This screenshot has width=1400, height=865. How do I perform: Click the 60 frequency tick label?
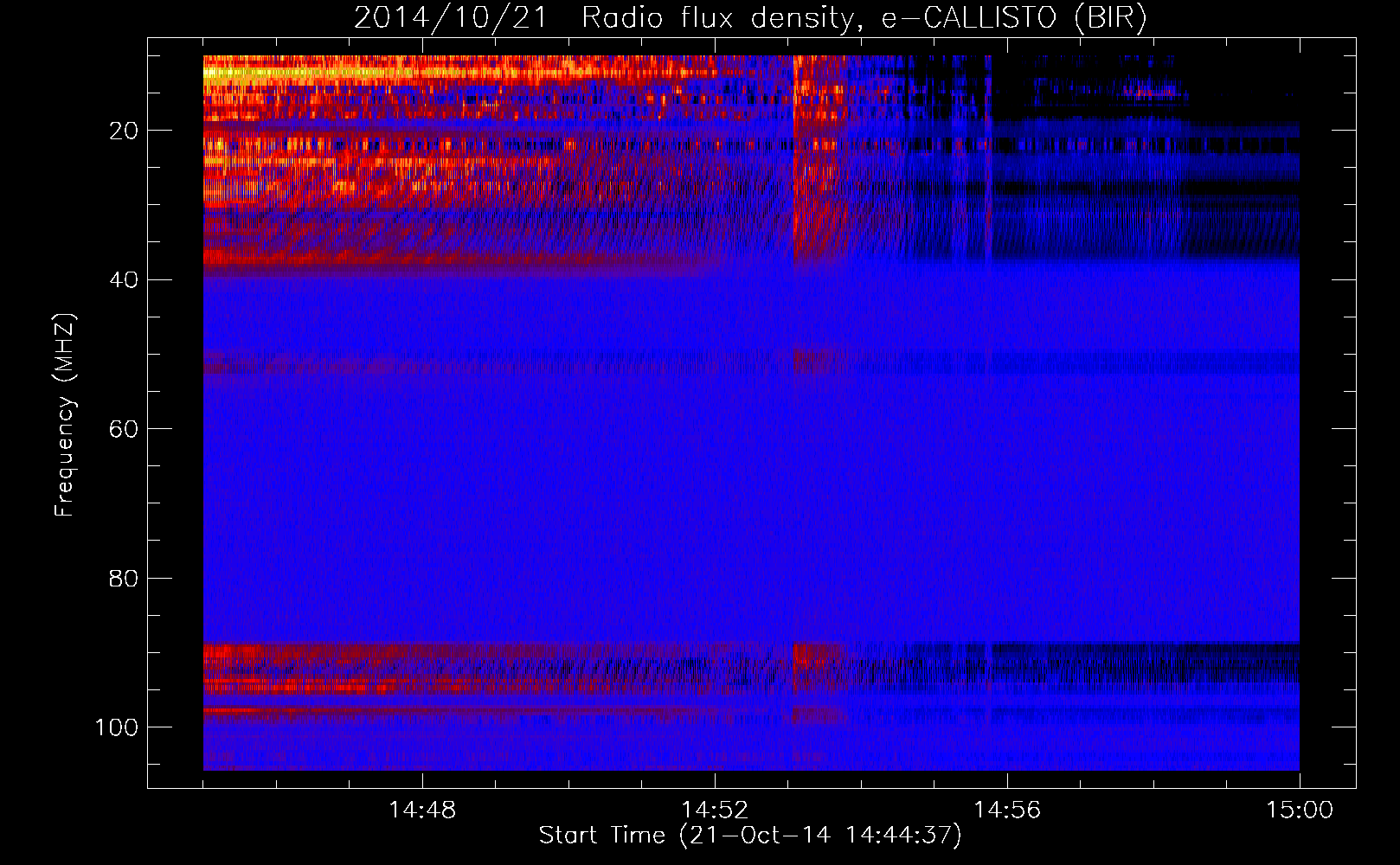point(124,429)
